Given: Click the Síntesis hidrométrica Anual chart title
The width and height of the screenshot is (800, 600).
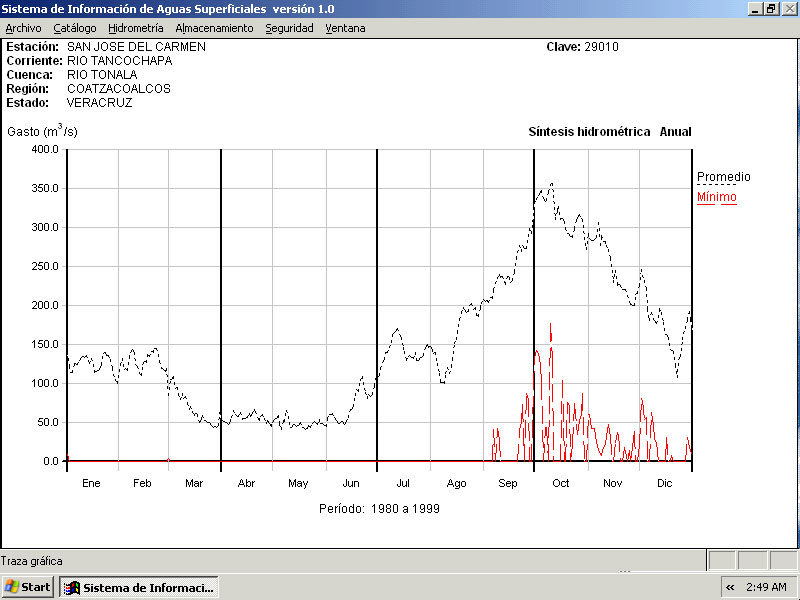Looking at the screenshot, I should (x=609, y=132).
